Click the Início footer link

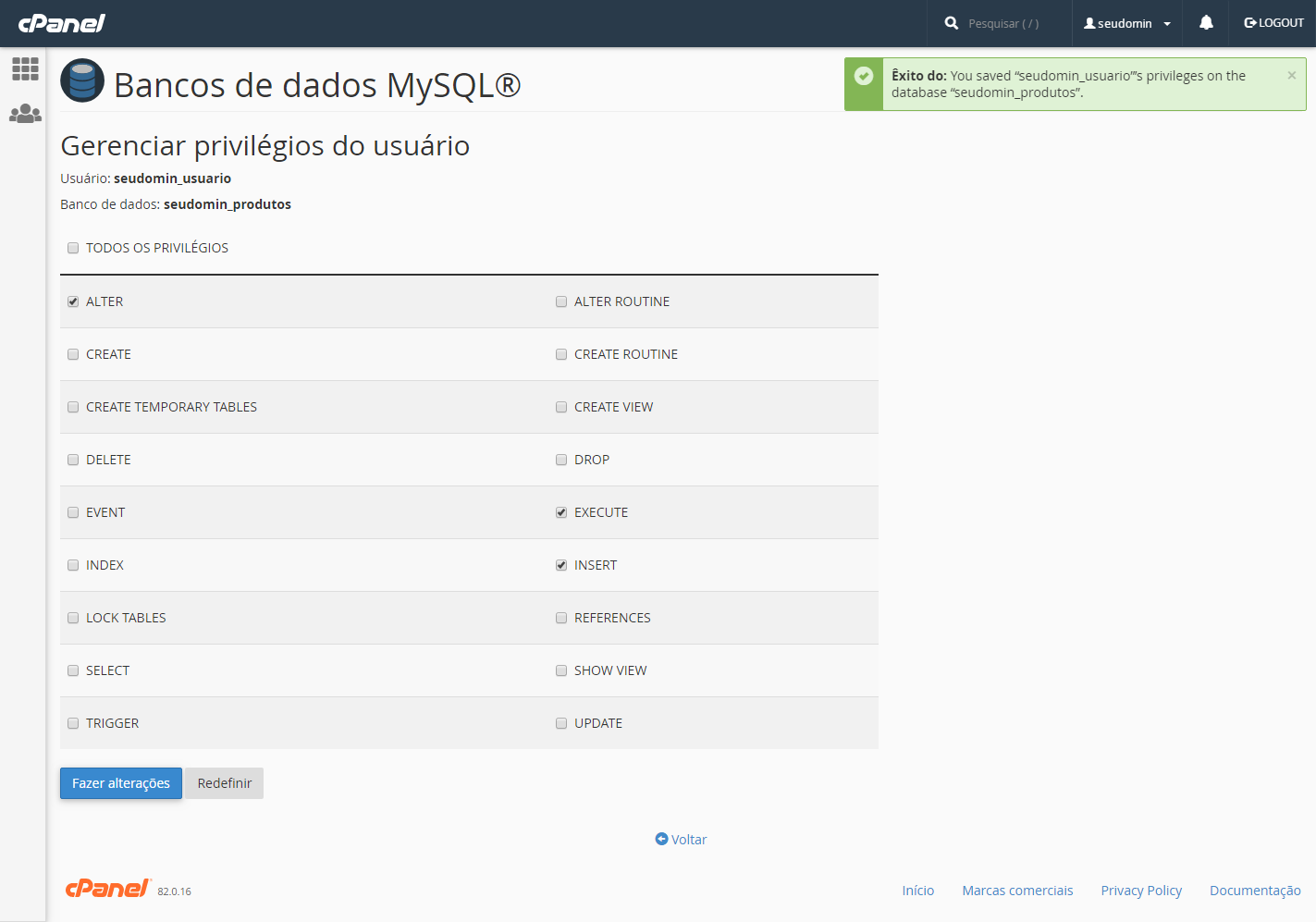point(918,891)
